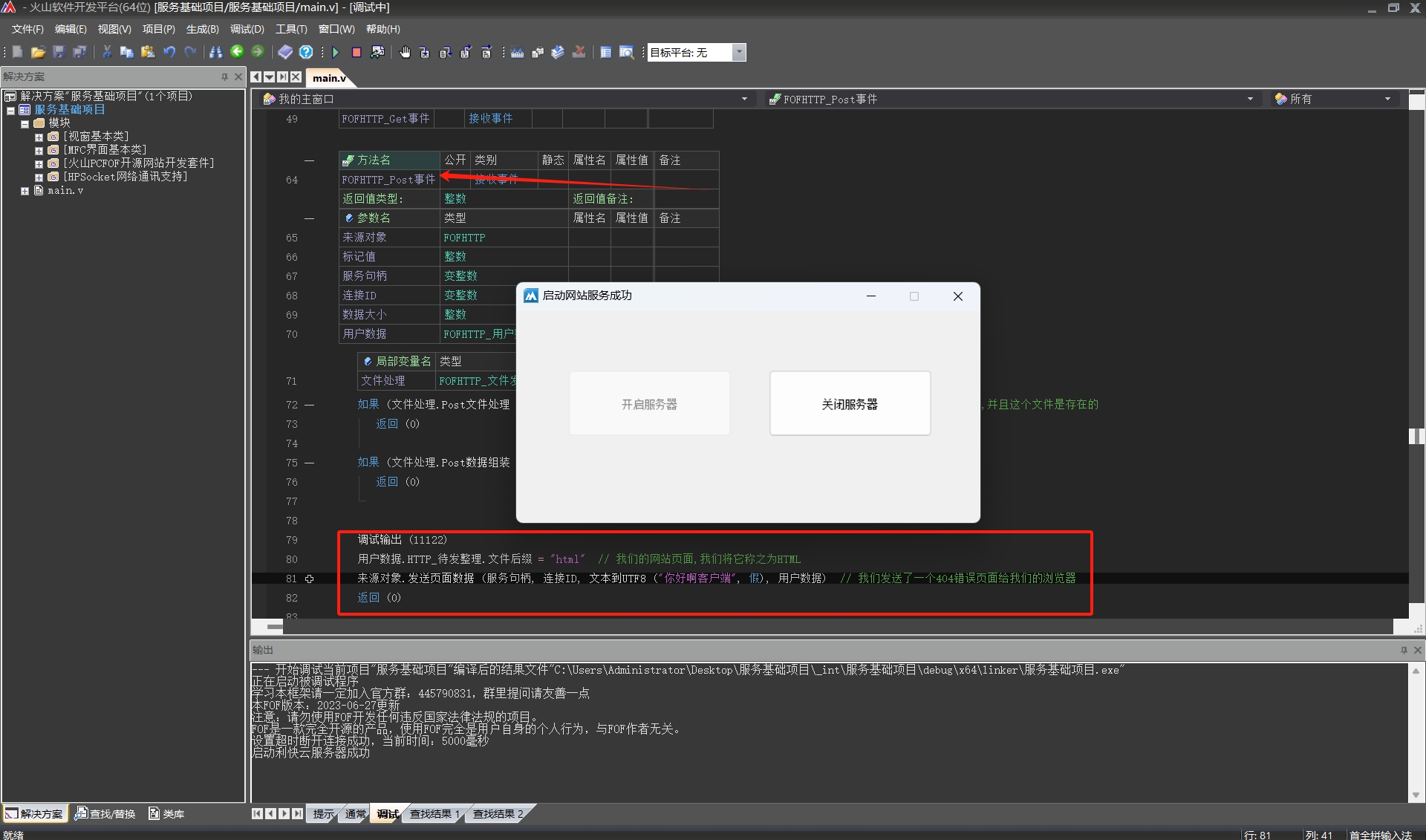Close the 输出 panel

pyautogui.click(x=1417, y=650)
